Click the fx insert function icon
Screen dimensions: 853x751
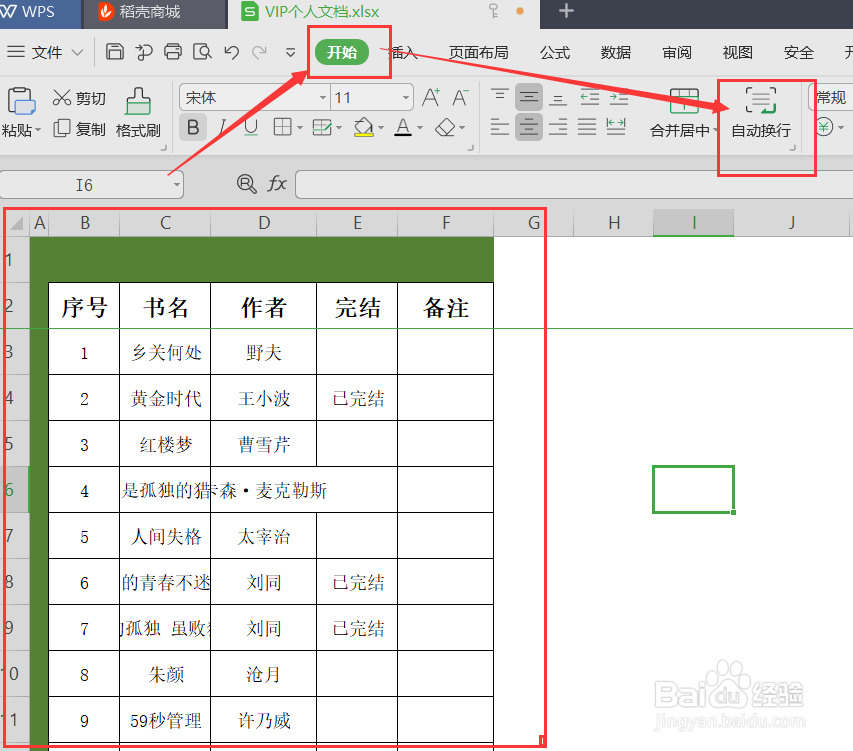pyautogui.click(x=277, y=184)
